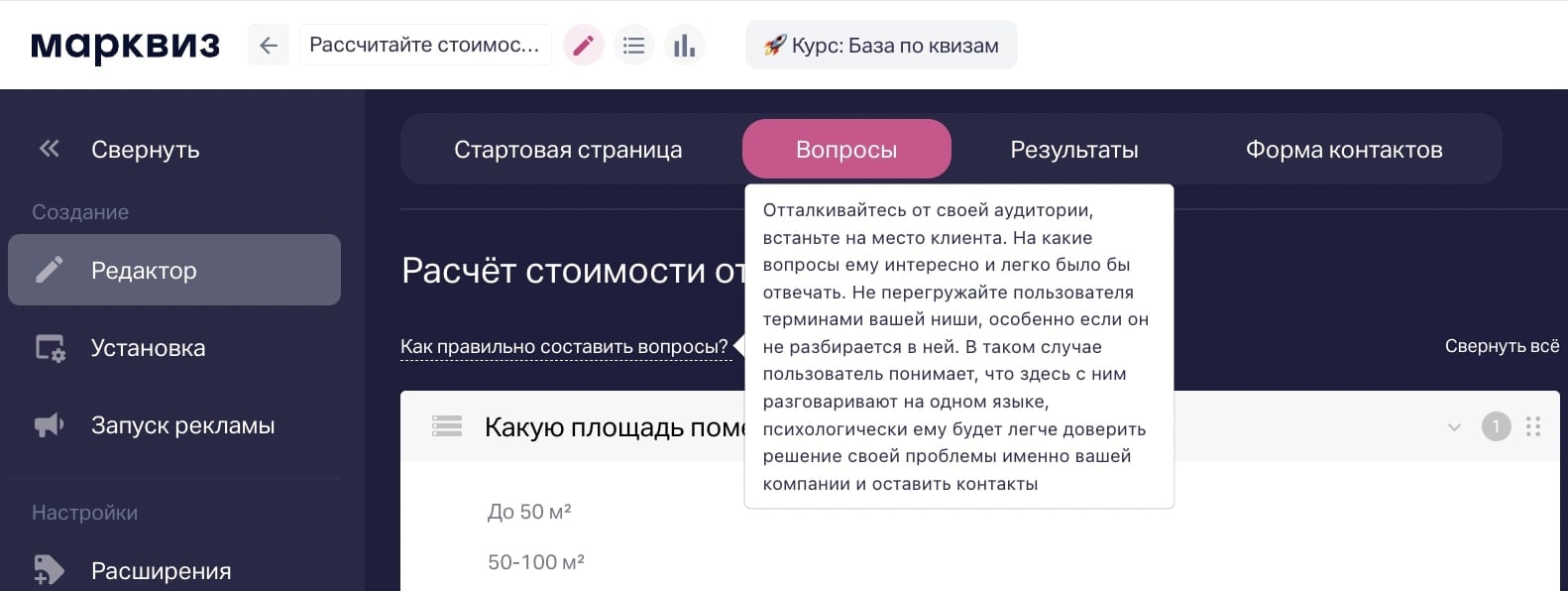The image size is (1568, 591).
Task: Click the dotted drag handle on the question card
Action: (1533, 427)
